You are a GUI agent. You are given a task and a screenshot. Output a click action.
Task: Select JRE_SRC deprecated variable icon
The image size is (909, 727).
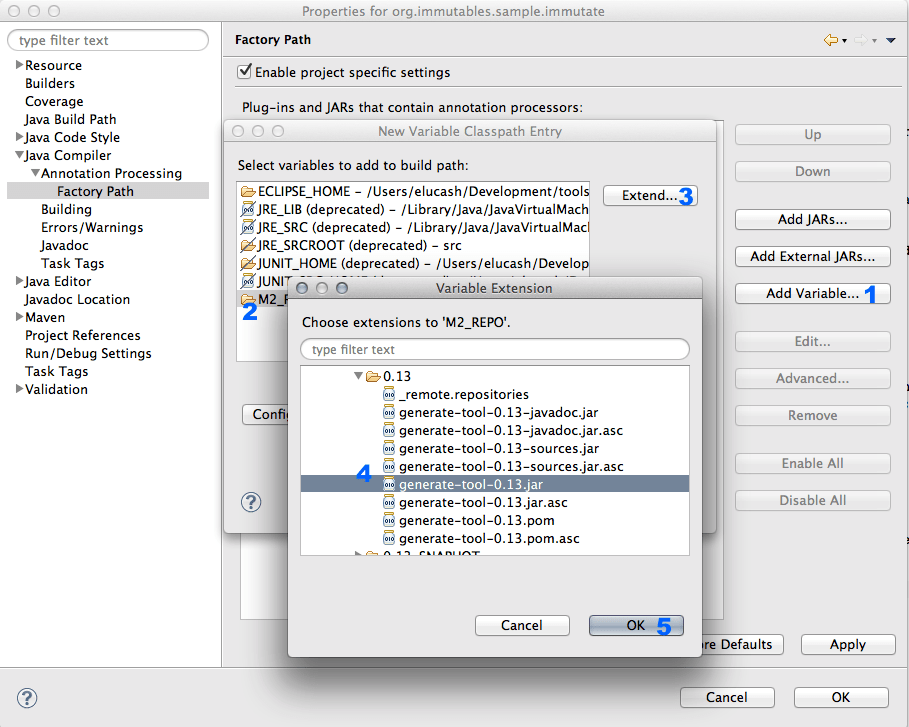248,227
